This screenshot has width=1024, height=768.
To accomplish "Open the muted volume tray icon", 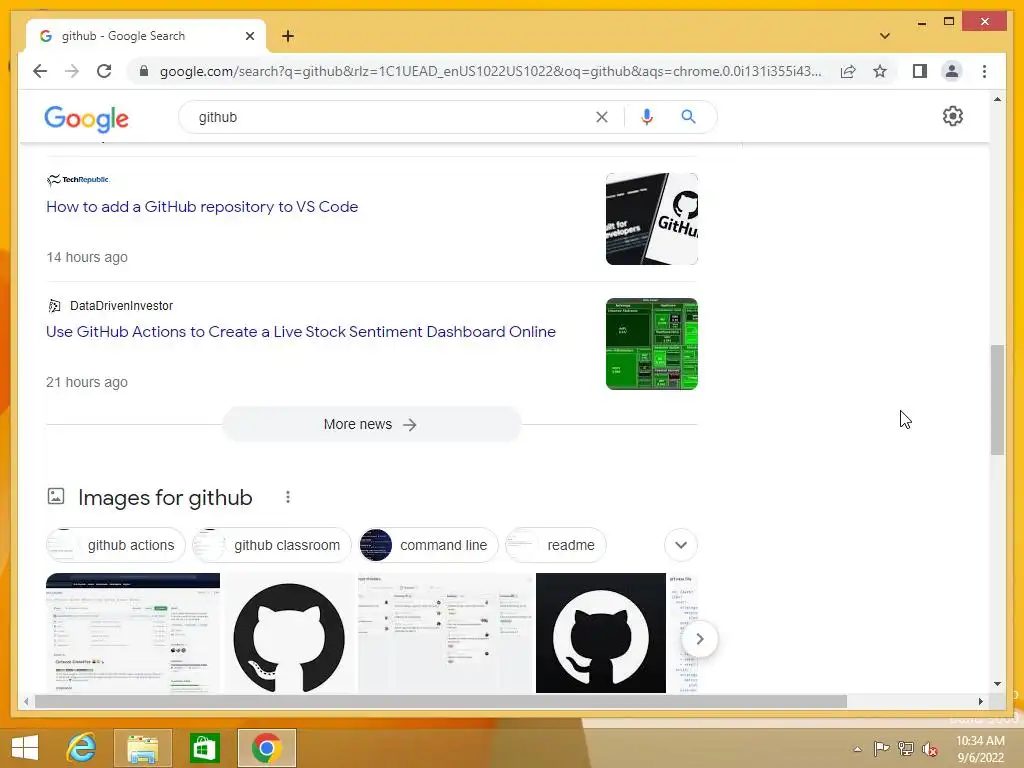I will click(x=930, y=749).
